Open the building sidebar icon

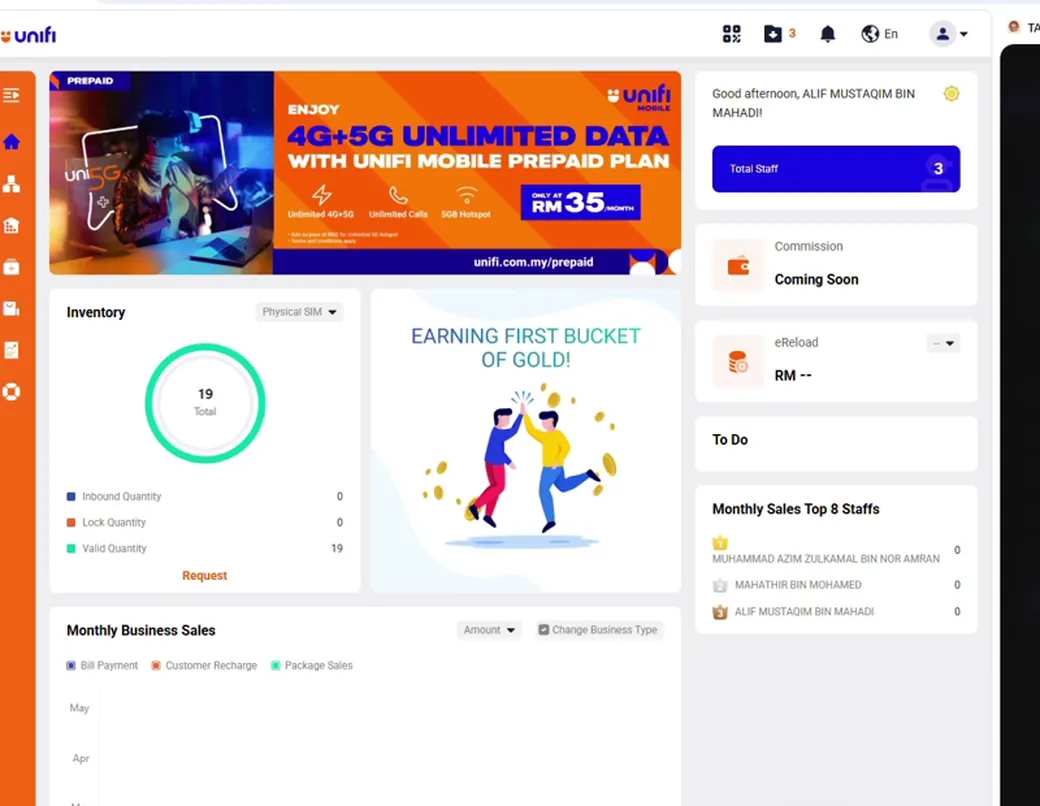tap(11, 226)
